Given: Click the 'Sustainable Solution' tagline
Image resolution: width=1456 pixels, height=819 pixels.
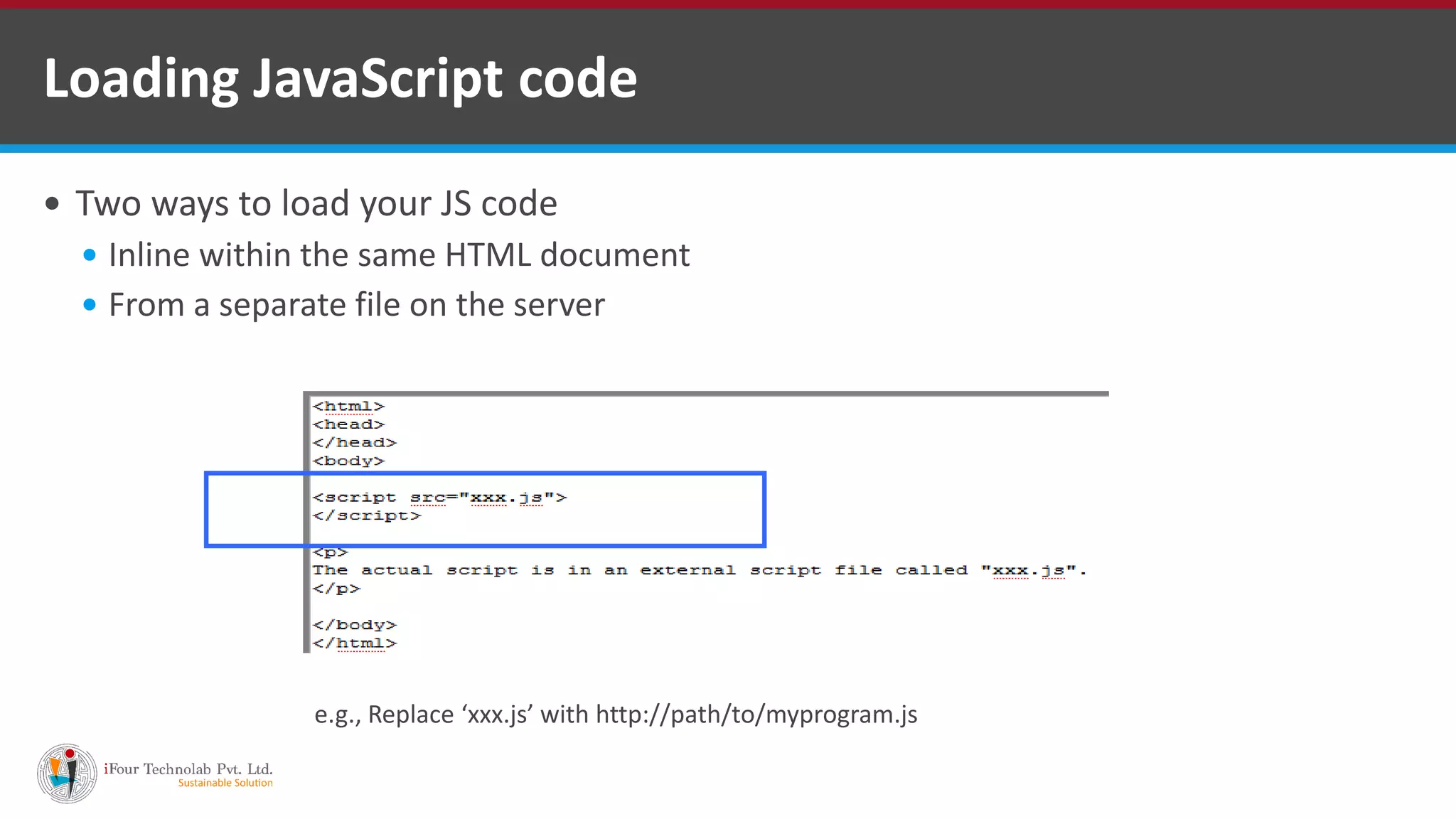Looking at the screenshot, I should (225, 783).
